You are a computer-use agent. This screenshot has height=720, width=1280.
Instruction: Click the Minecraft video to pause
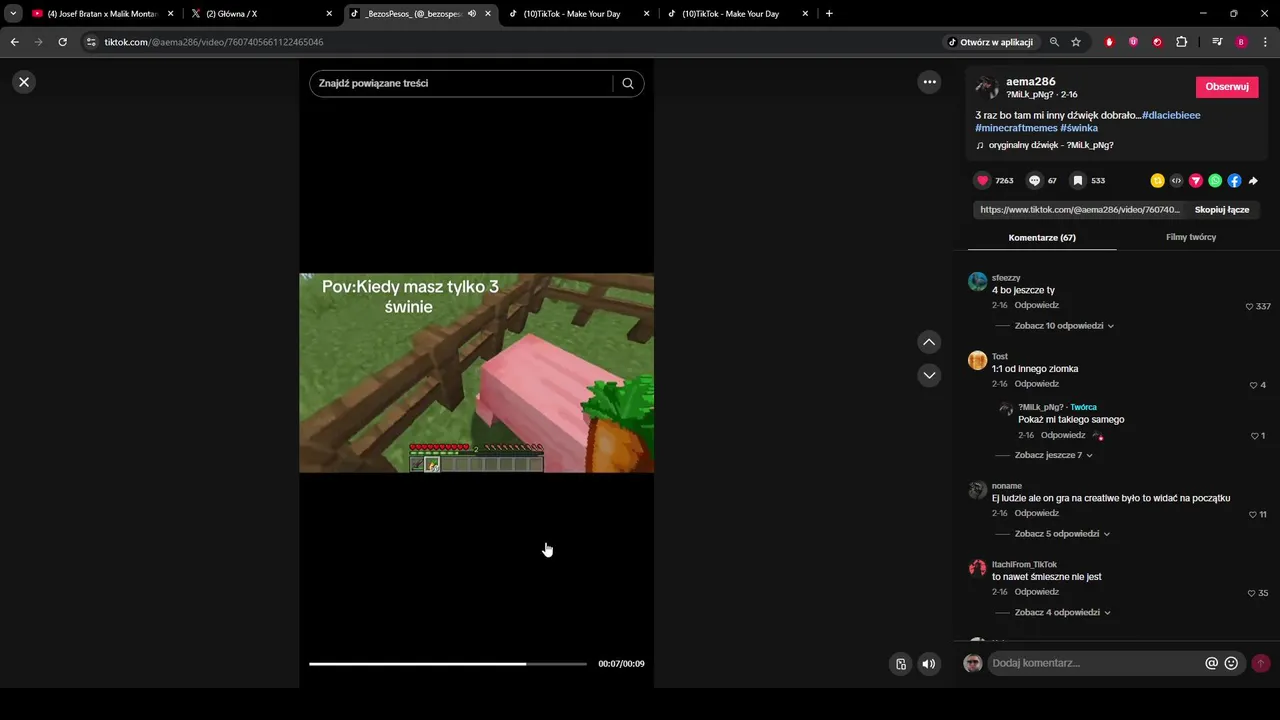476,372
